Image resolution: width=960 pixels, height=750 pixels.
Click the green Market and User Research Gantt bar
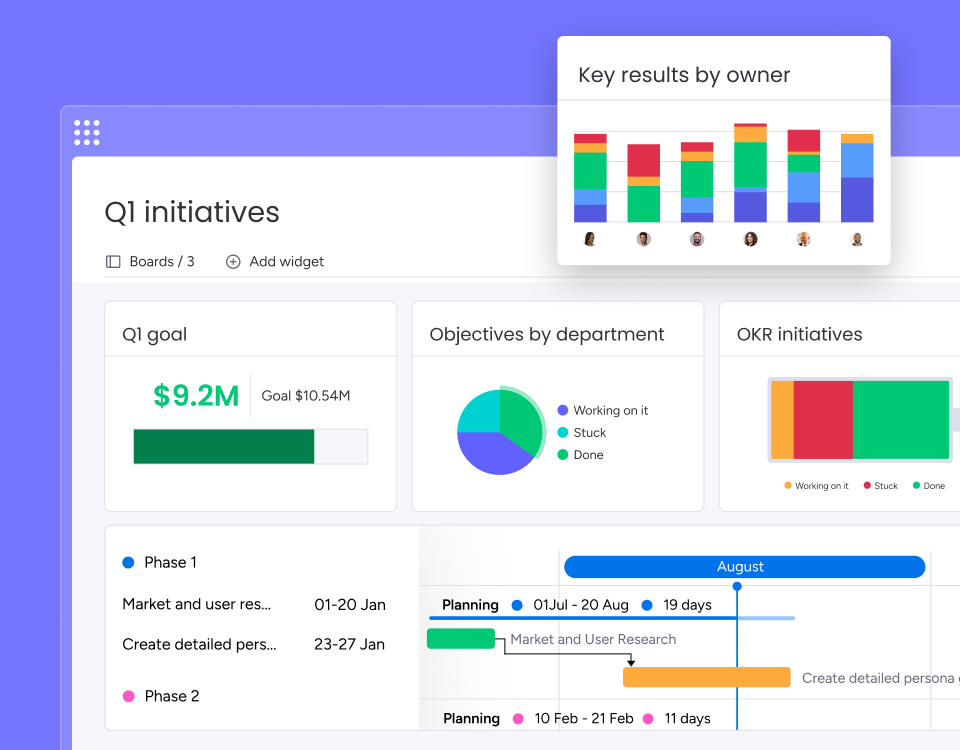pyautogui.click(x=461, y=639)
